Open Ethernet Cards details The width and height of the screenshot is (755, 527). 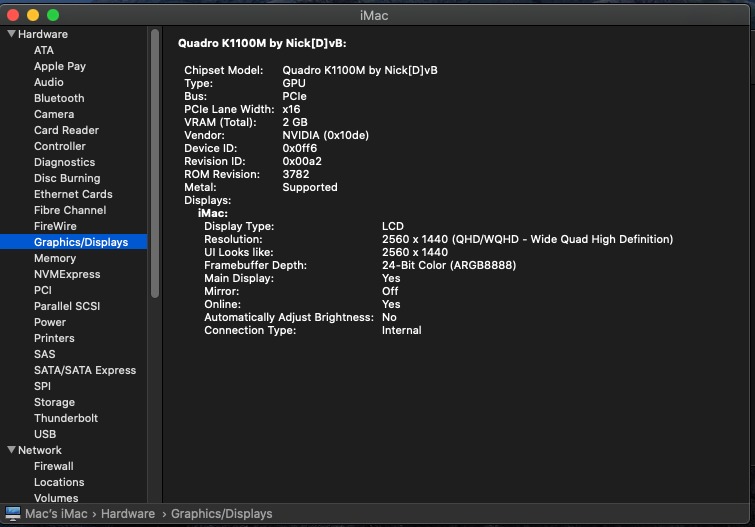coord(73,194)
